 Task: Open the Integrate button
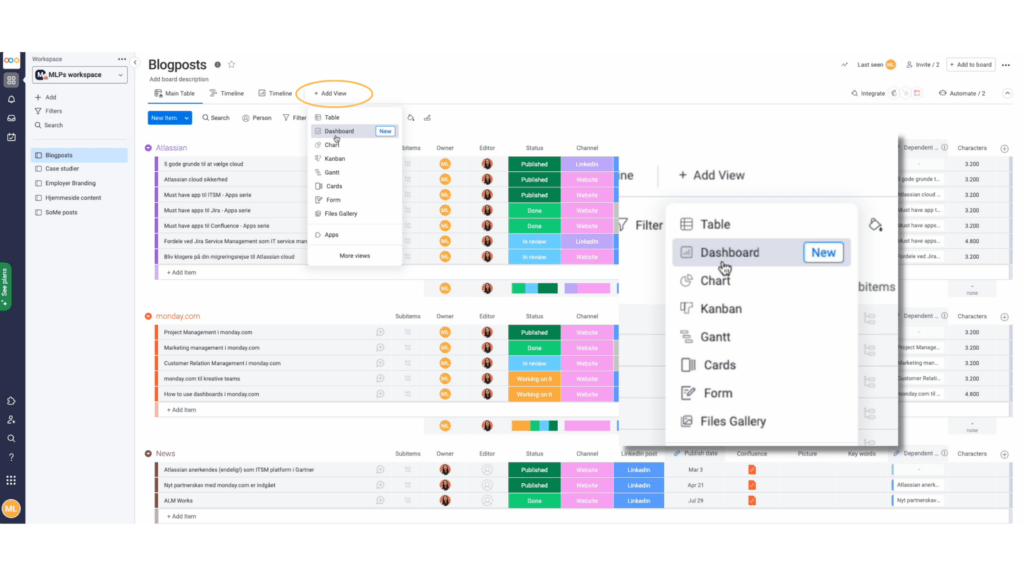[868, 93]
